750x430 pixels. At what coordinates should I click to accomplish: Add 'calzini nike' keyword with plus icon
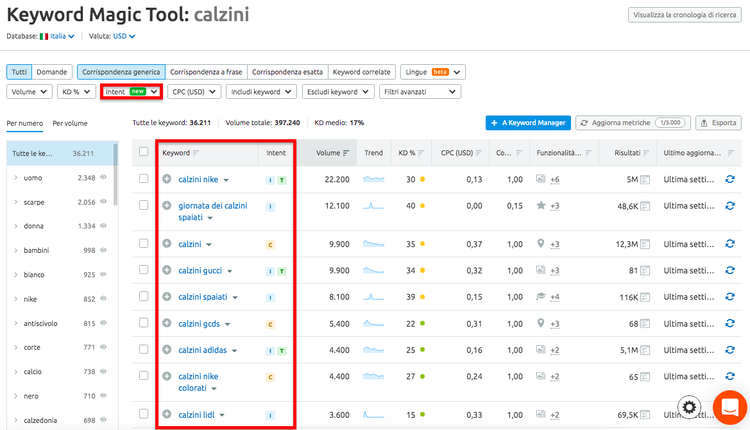click(166, 179)
